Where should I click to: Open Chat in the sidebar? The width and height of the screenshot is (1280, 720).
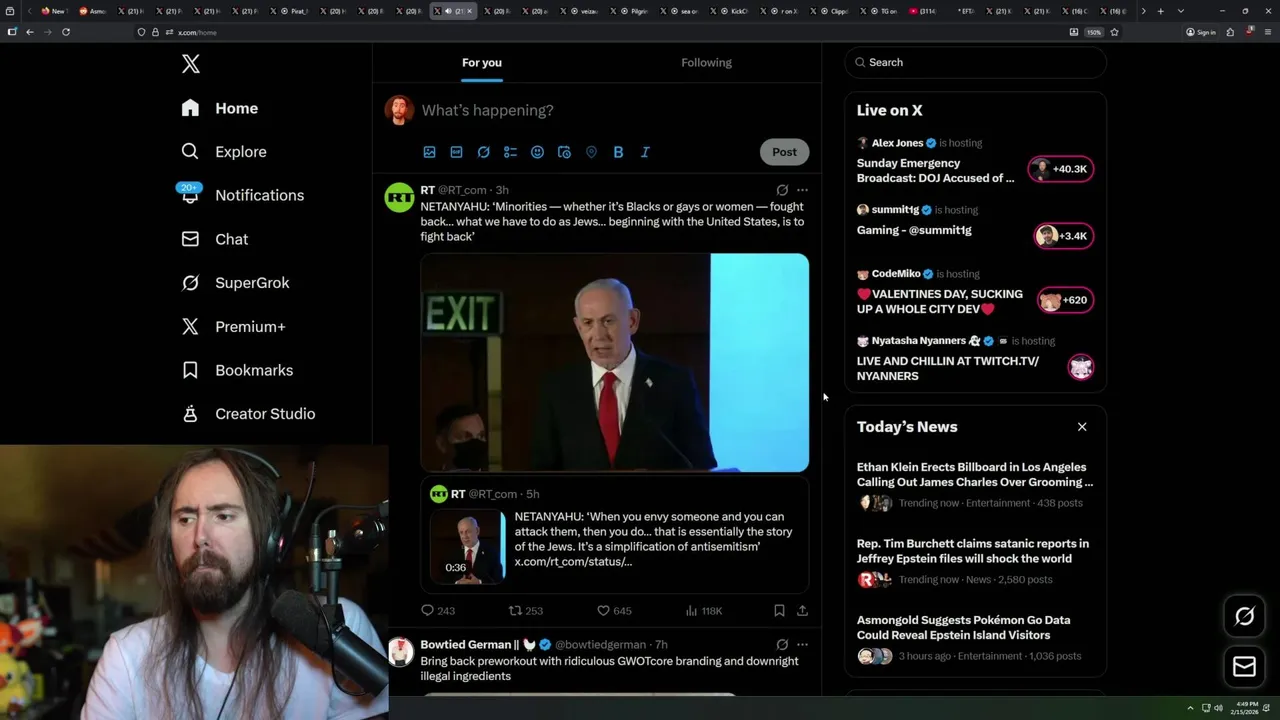(x=215, y=239)
